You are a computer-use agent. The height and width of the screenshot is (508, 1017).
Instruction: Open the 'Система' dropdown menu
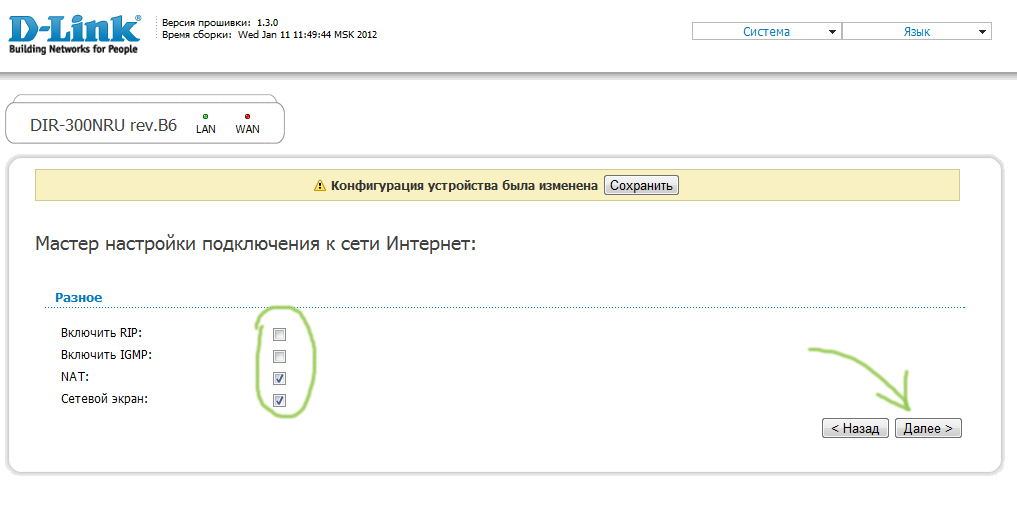click(766, 32)
